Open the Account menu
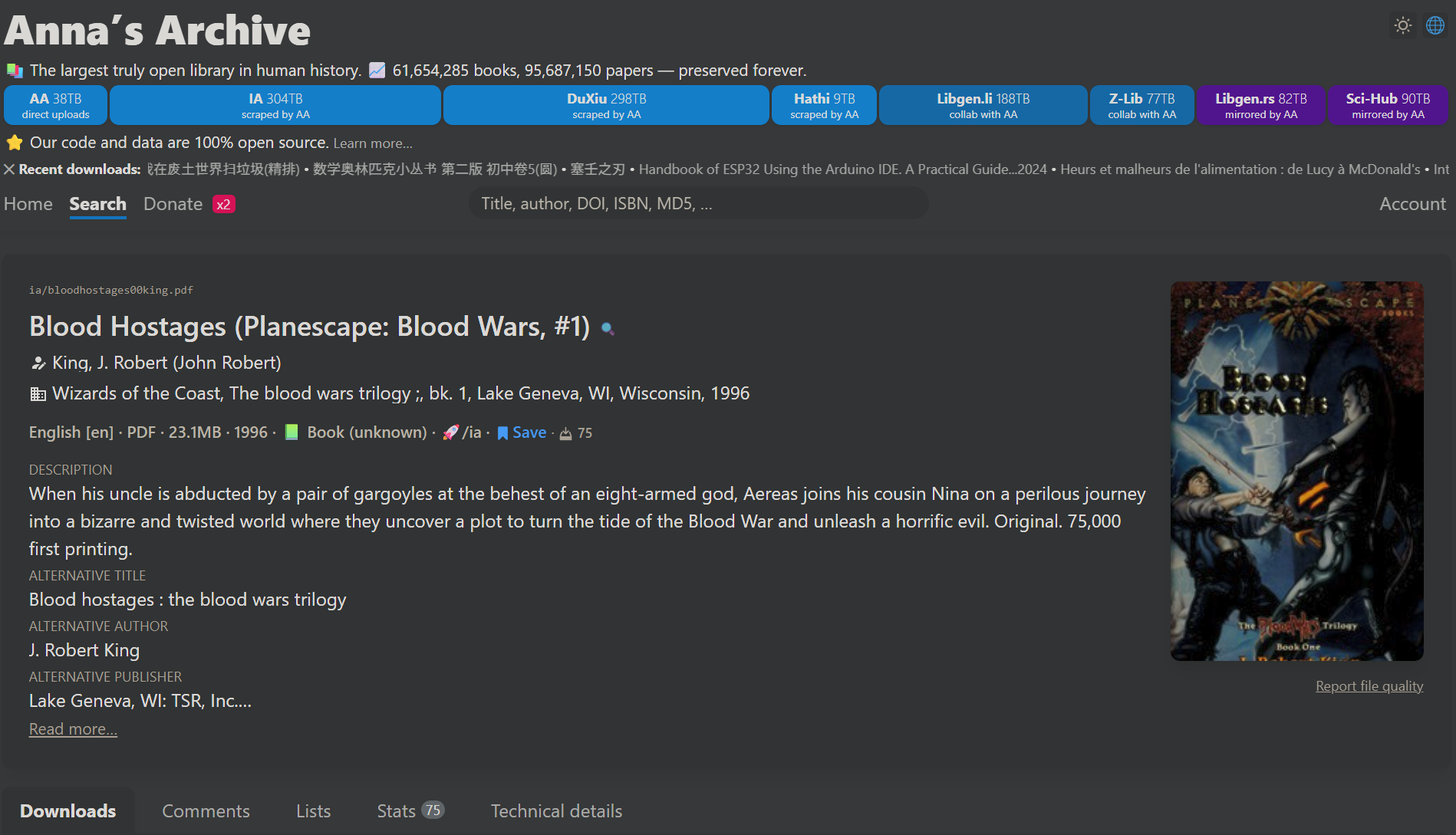Screen dimensions: 1456x835 pyautogui.click(x=1412, y=204)
